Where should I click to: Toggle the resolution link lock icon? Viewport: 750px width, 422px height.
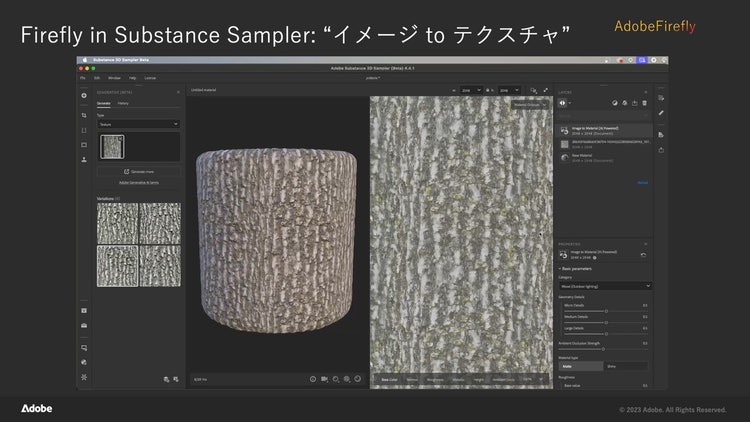click(488, 90)
